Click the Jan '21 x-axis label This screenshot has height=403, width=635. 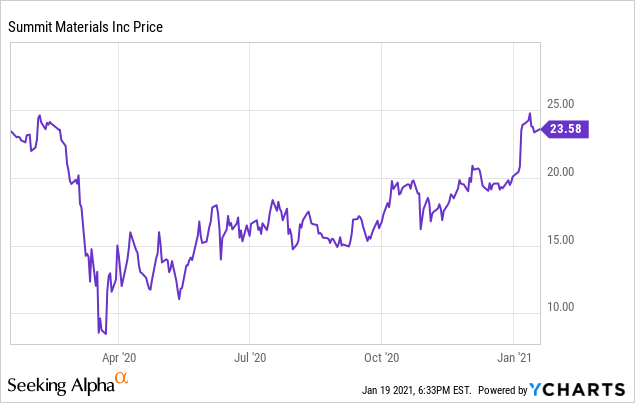pos(514,356)
